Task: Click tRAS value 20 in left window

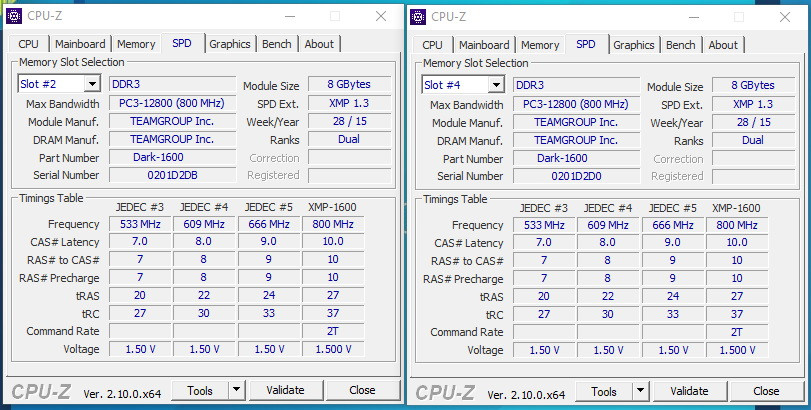Action: (x=140, y=295)
